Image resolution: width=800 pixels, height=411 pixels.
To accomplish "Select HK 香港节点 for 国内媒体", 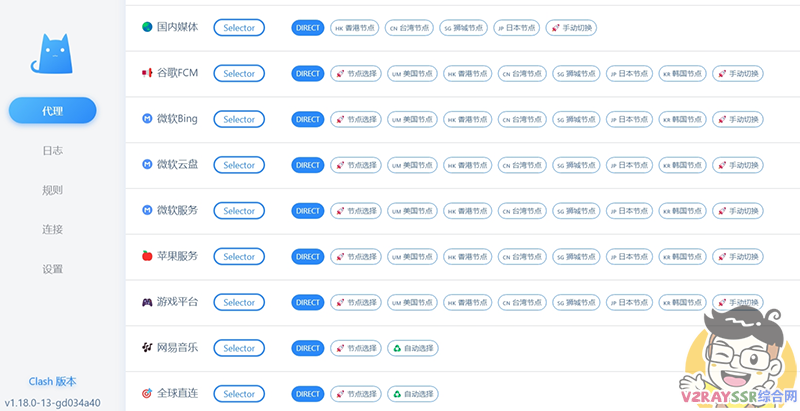I will pyautogui.click(x=355, y=28).
